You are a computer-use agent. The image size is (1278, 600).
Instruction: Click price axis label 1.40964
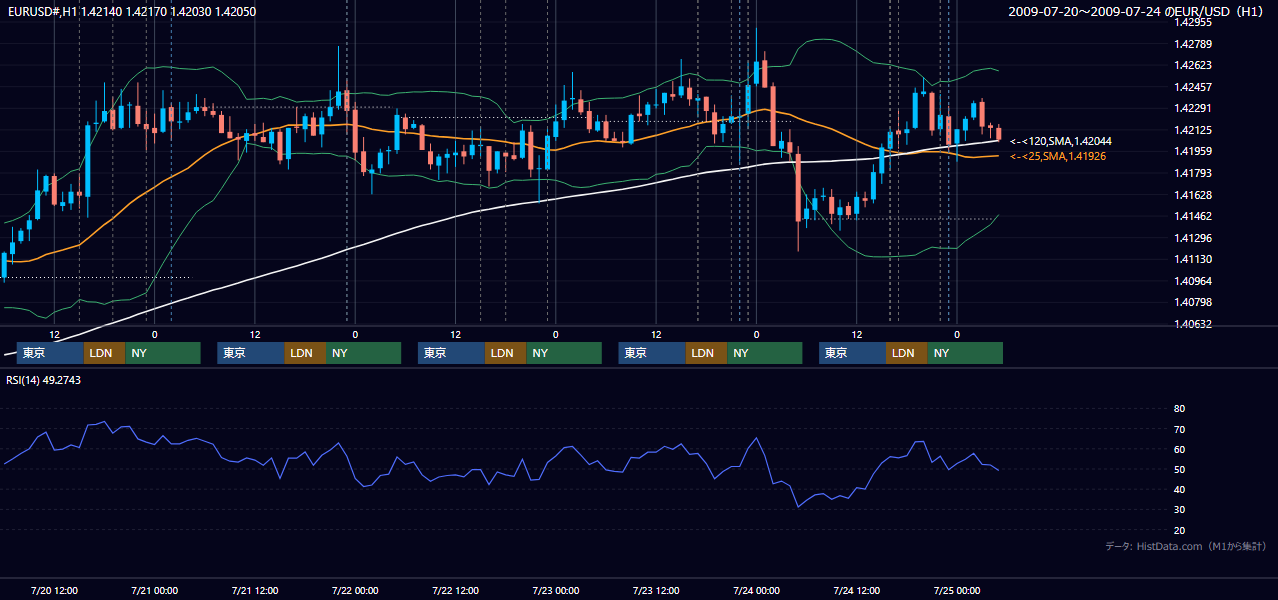[x=1192, y=281]
